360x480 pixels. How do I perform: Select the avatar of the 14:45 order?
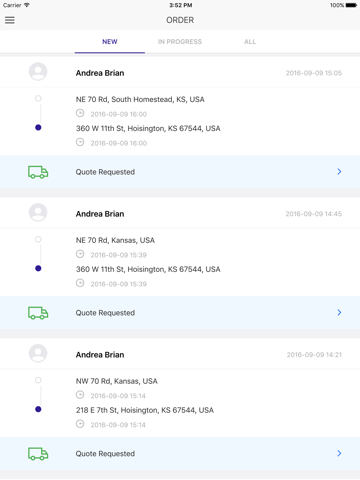pos(38,212)
